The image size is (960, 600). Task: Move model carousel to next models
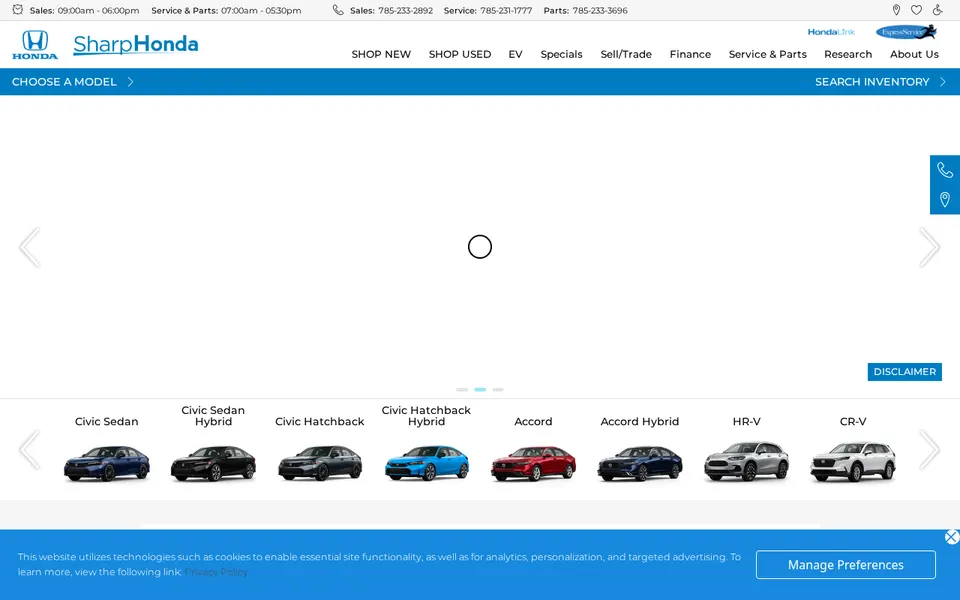(929, 450)
